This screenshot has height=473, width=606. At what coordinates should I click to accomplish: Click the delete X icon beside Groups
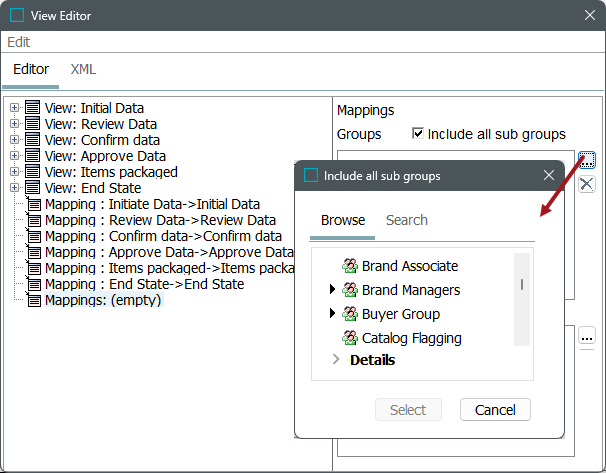(x=587, y=184)
